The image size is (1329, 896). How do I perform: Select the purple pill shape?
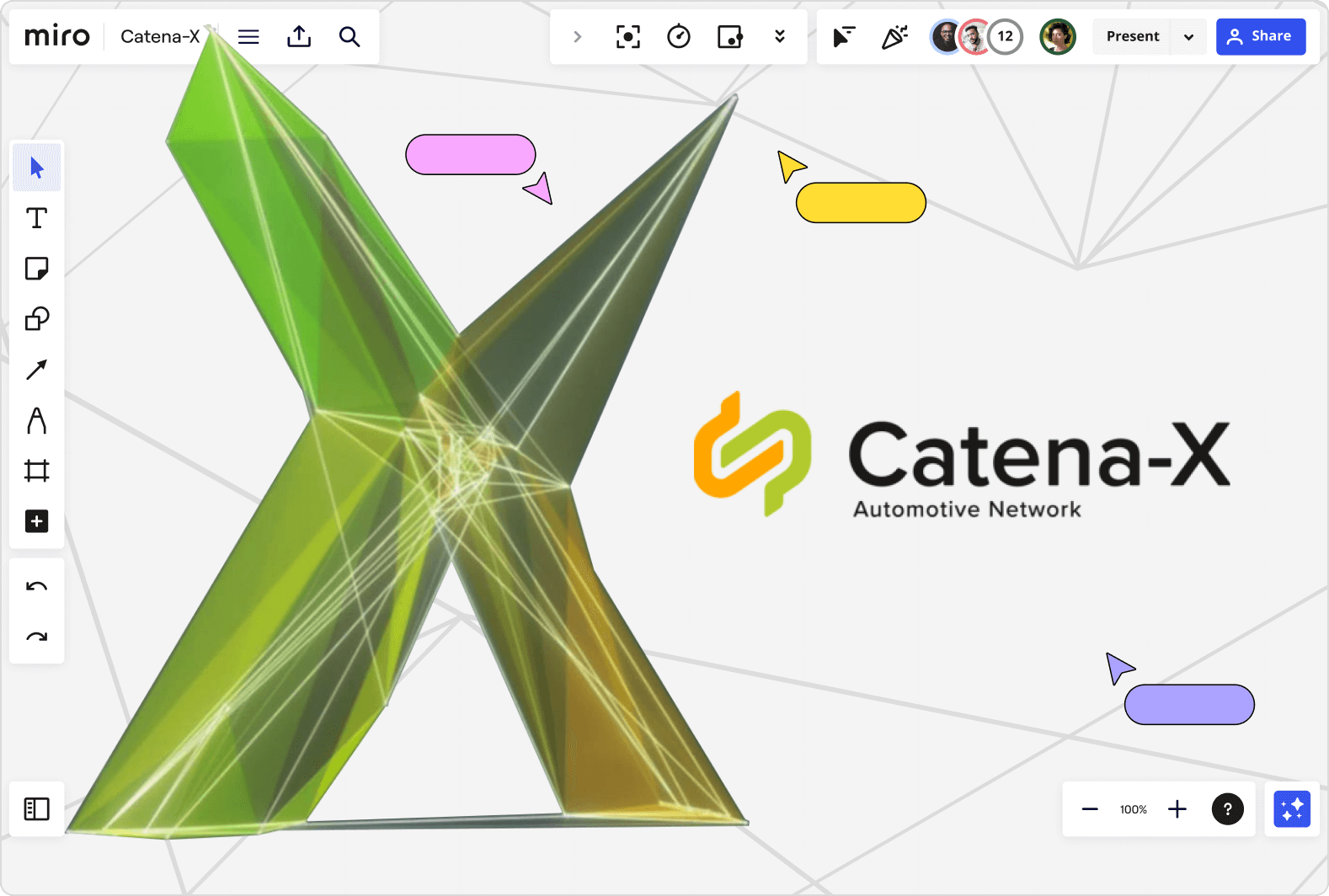[x=1189, y=705]
